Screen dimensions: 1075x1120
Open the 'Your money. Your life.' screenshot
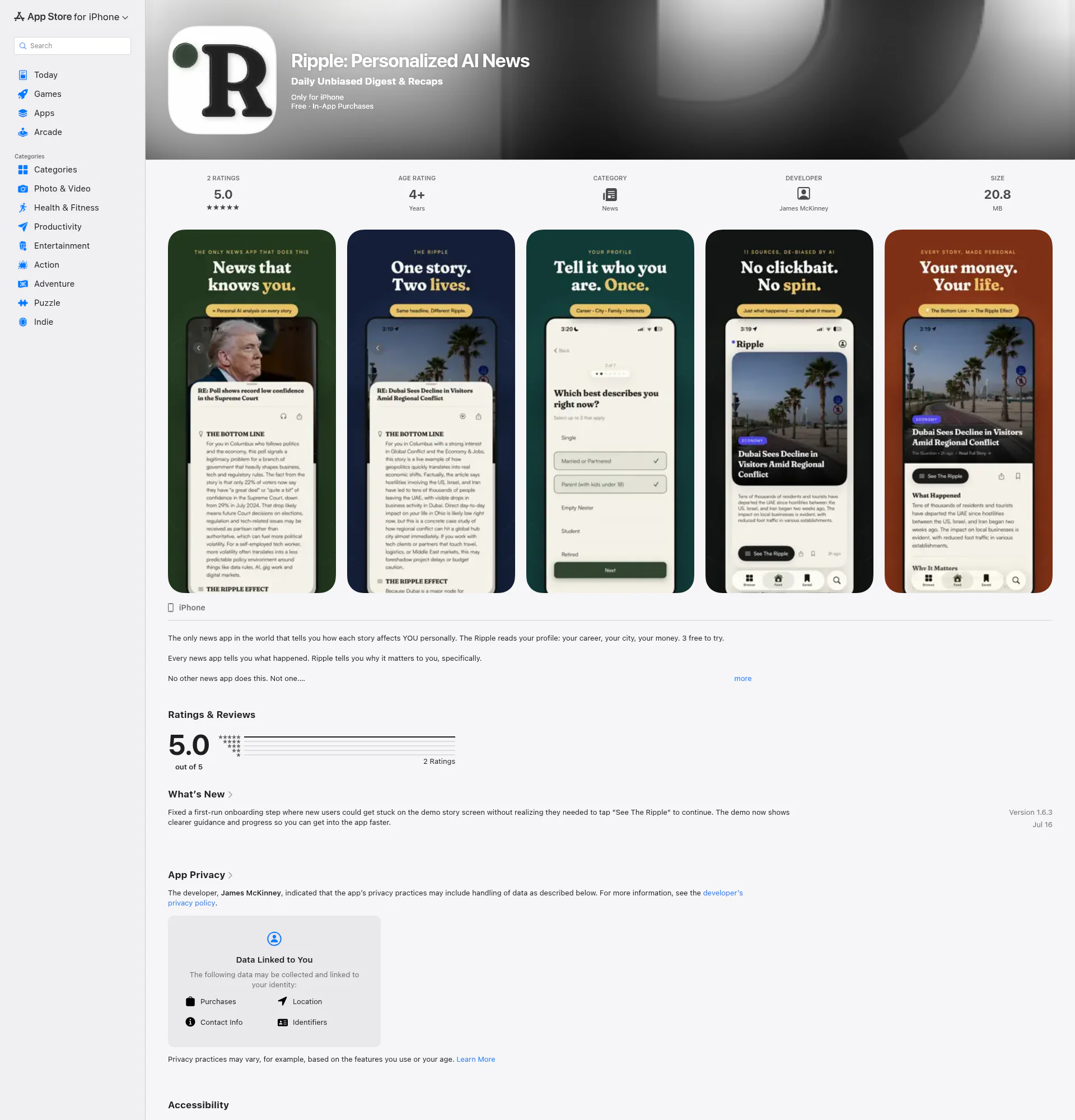[968, 412]
